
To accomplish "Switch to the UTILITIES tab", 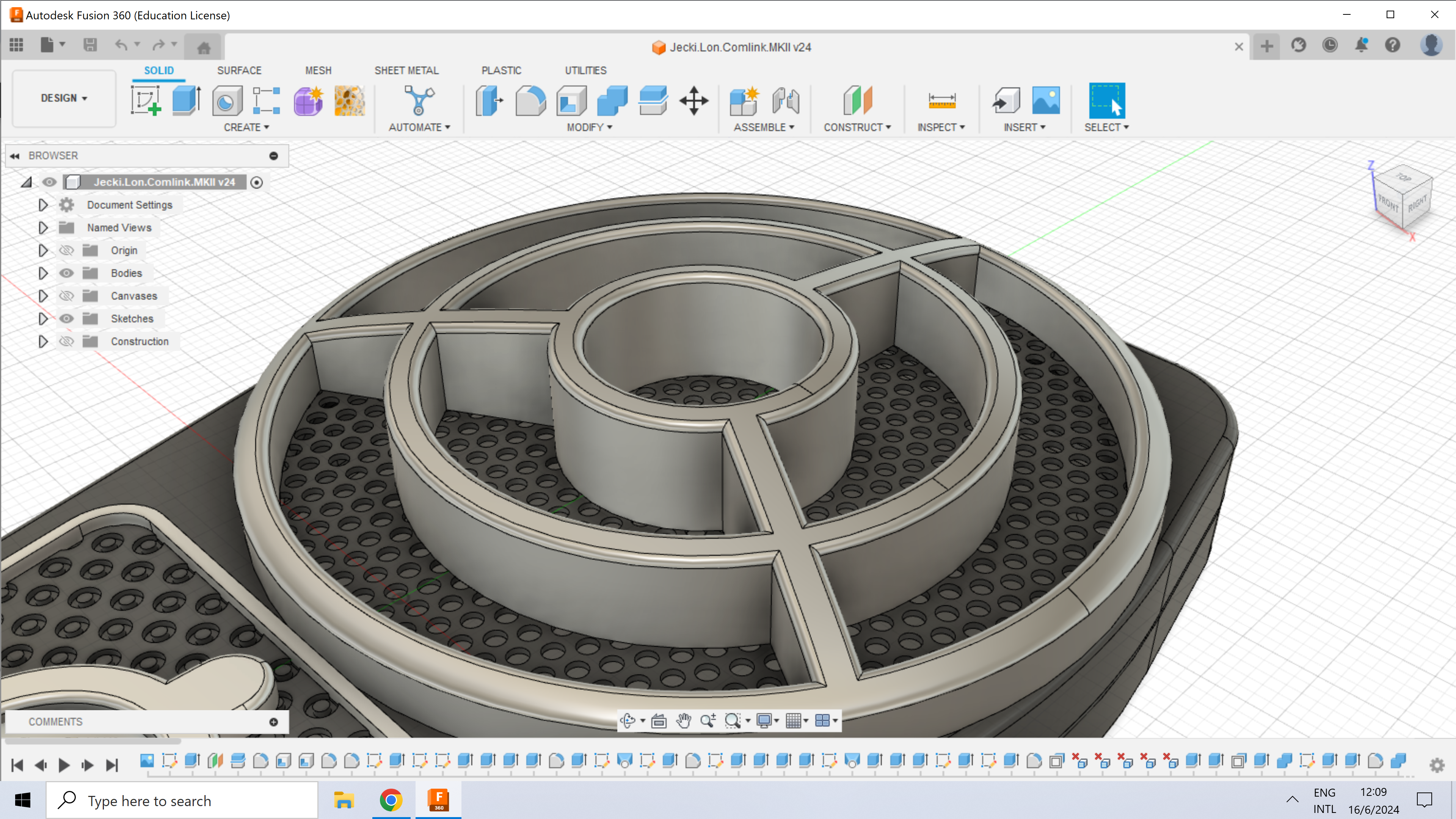I will 585,70.
